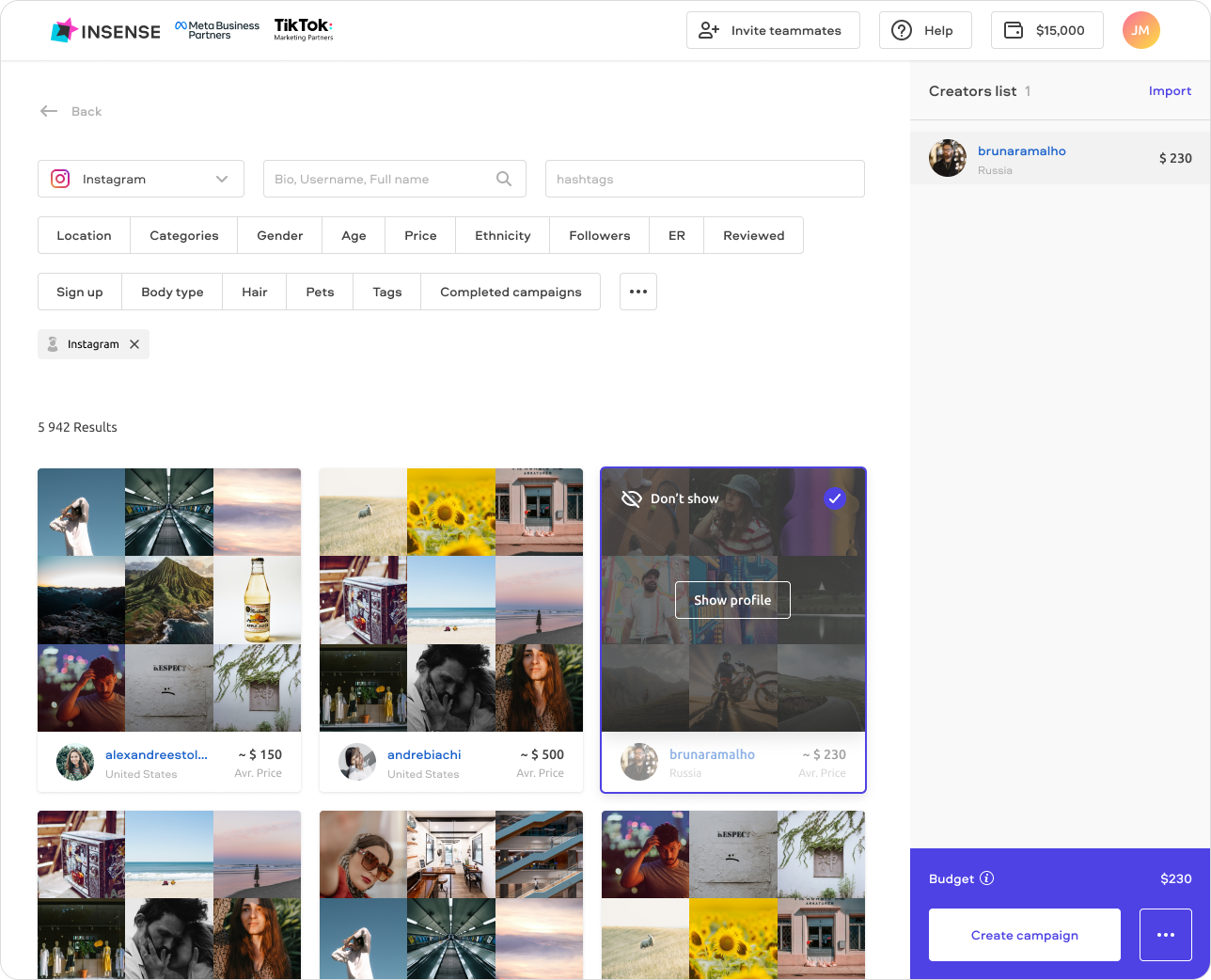This screenshot has width=1211, height=980.
Task: Open the Sign up filter
Action: (80, 292)
